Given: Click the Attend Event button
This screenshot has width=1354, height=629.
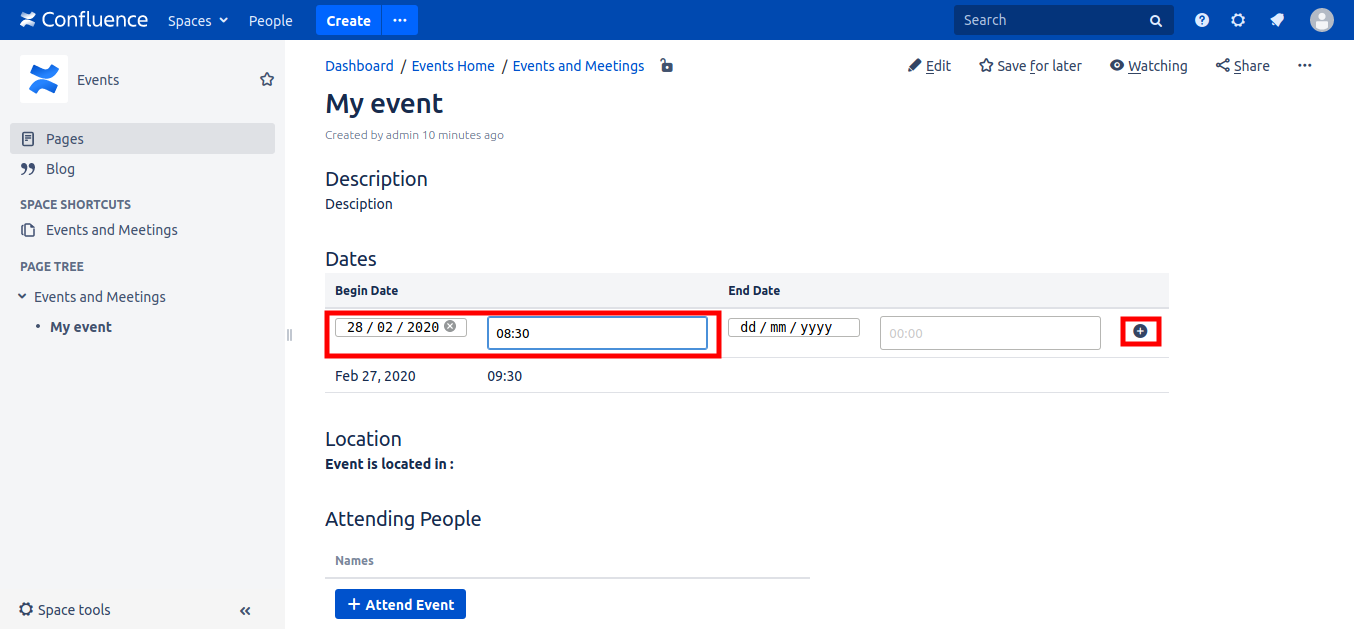Looking at the screenshot, I should click(400, 604).
